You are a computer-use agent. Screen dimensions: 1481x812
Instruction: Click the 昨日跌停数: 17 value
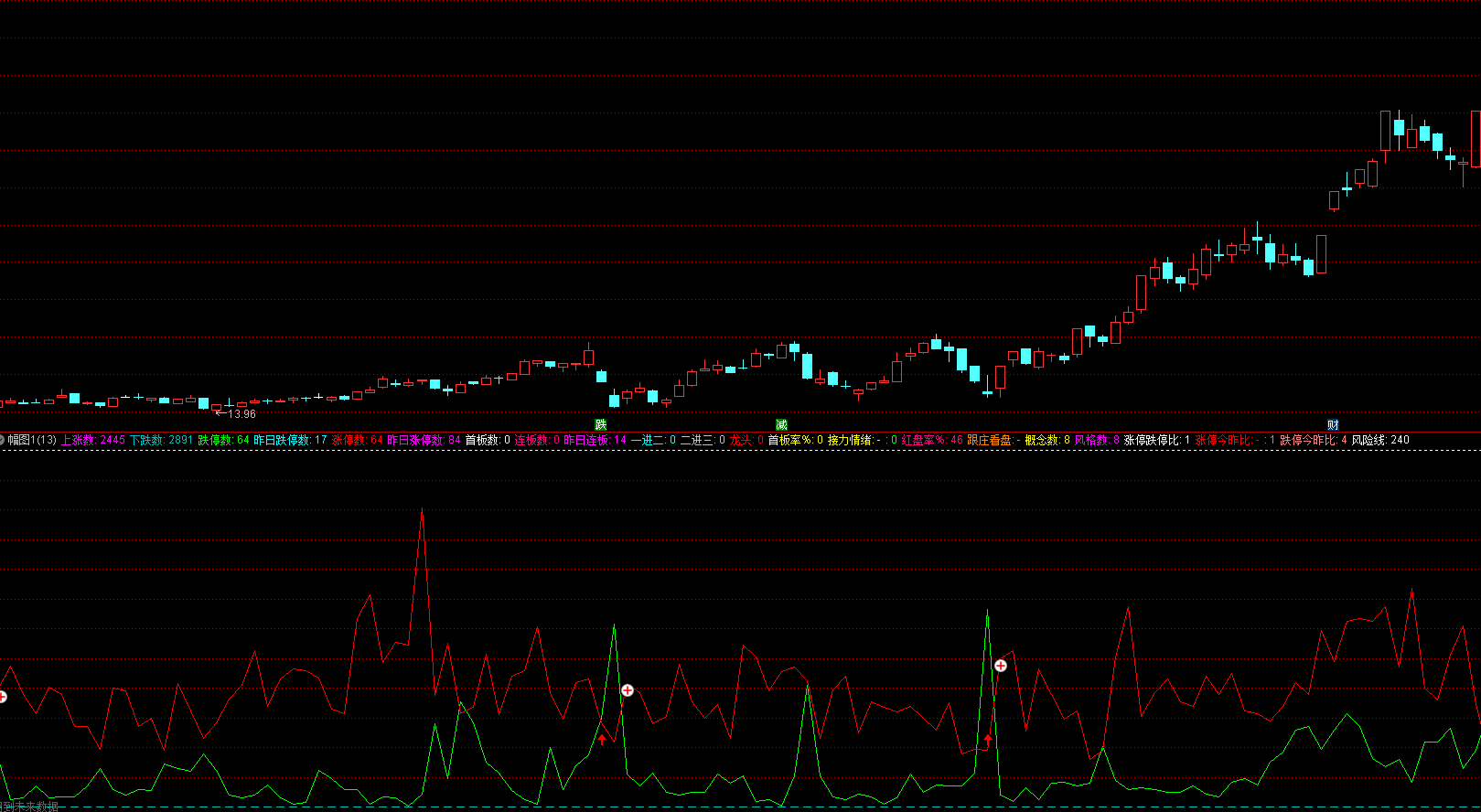click(x=290, y=440)
